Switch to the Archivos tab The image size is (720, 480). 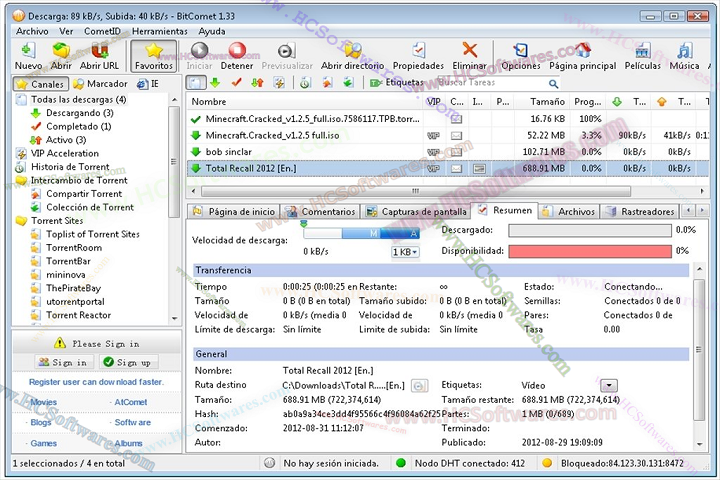coord(569,212)
